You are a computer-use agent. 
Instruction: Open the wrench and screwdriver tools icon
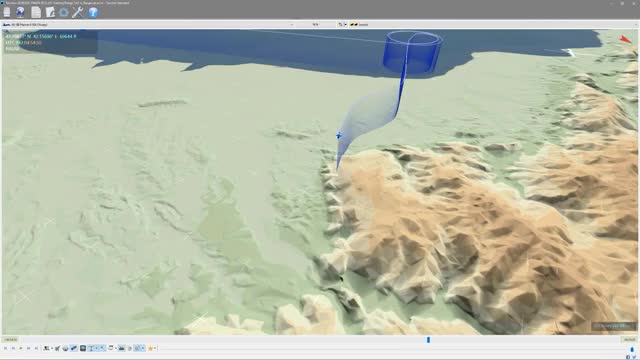(x=78, y=12)
